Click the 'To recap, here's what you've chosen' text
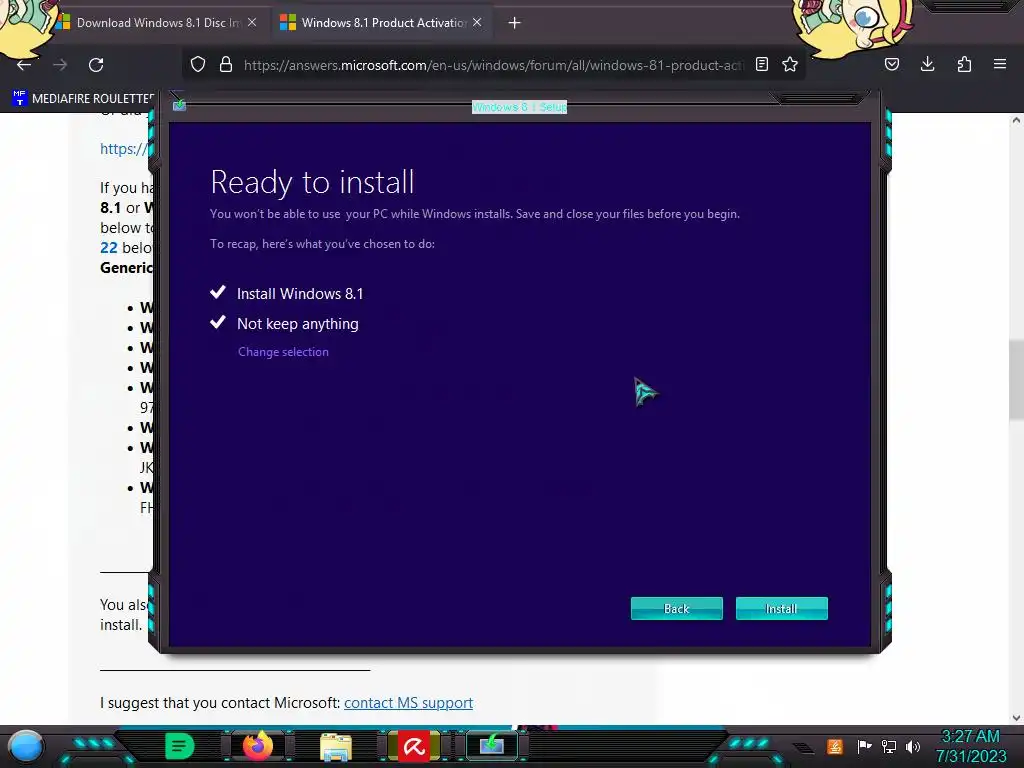1024x768 pixels. [x=322, y=244]
